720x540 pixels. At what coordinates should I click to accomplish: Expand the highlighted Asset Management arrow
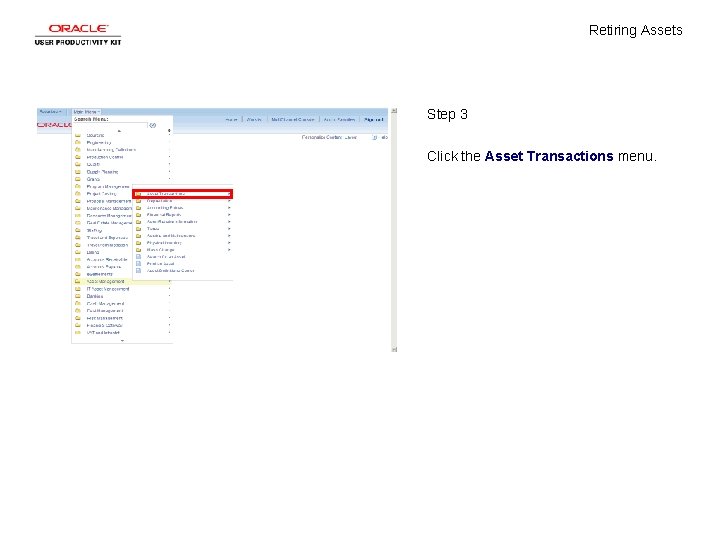pyautogui.click(x=169, y=281)
